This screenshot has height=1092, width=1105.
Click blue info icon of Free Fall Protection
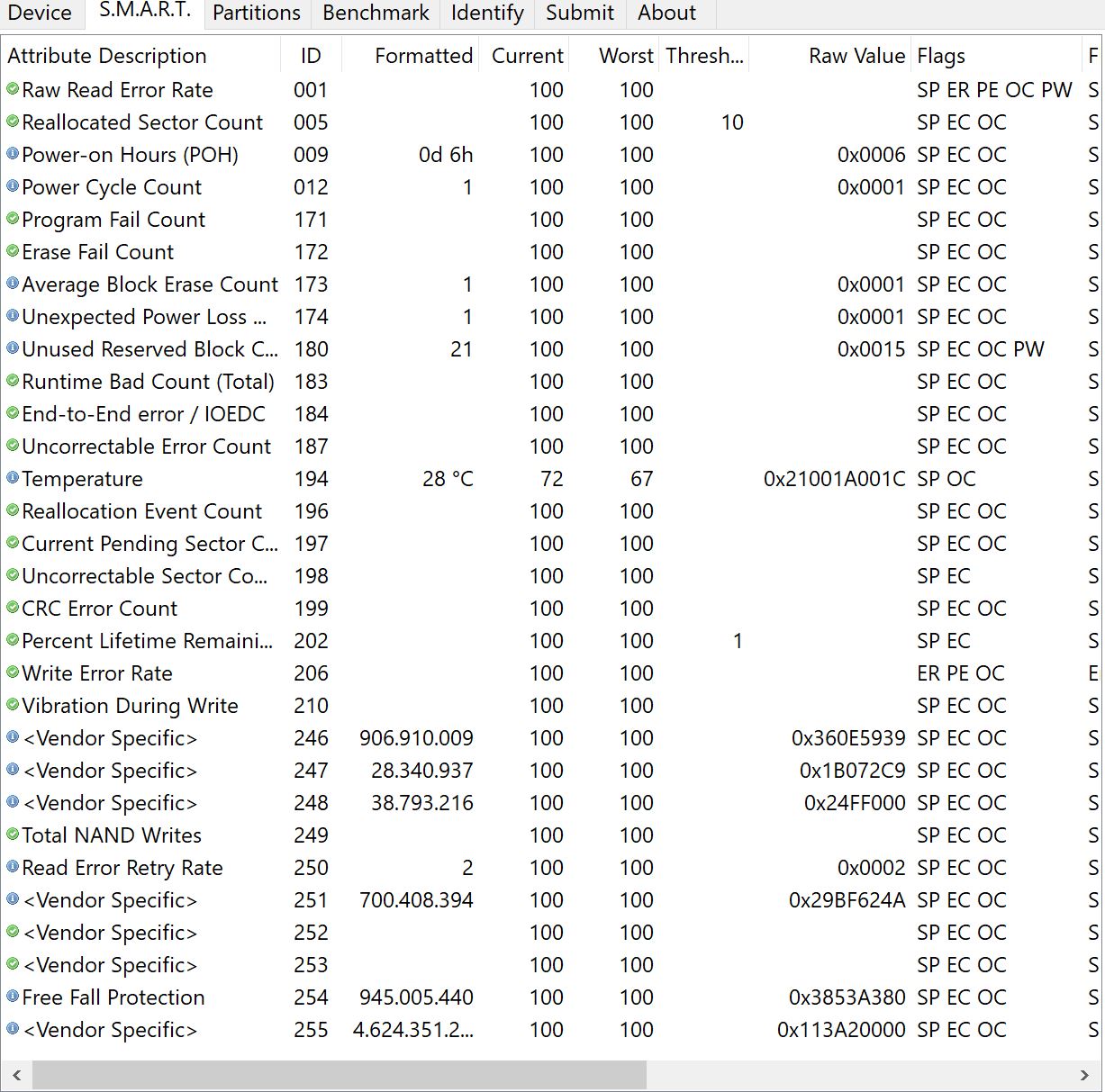click(x=13, y=997)
